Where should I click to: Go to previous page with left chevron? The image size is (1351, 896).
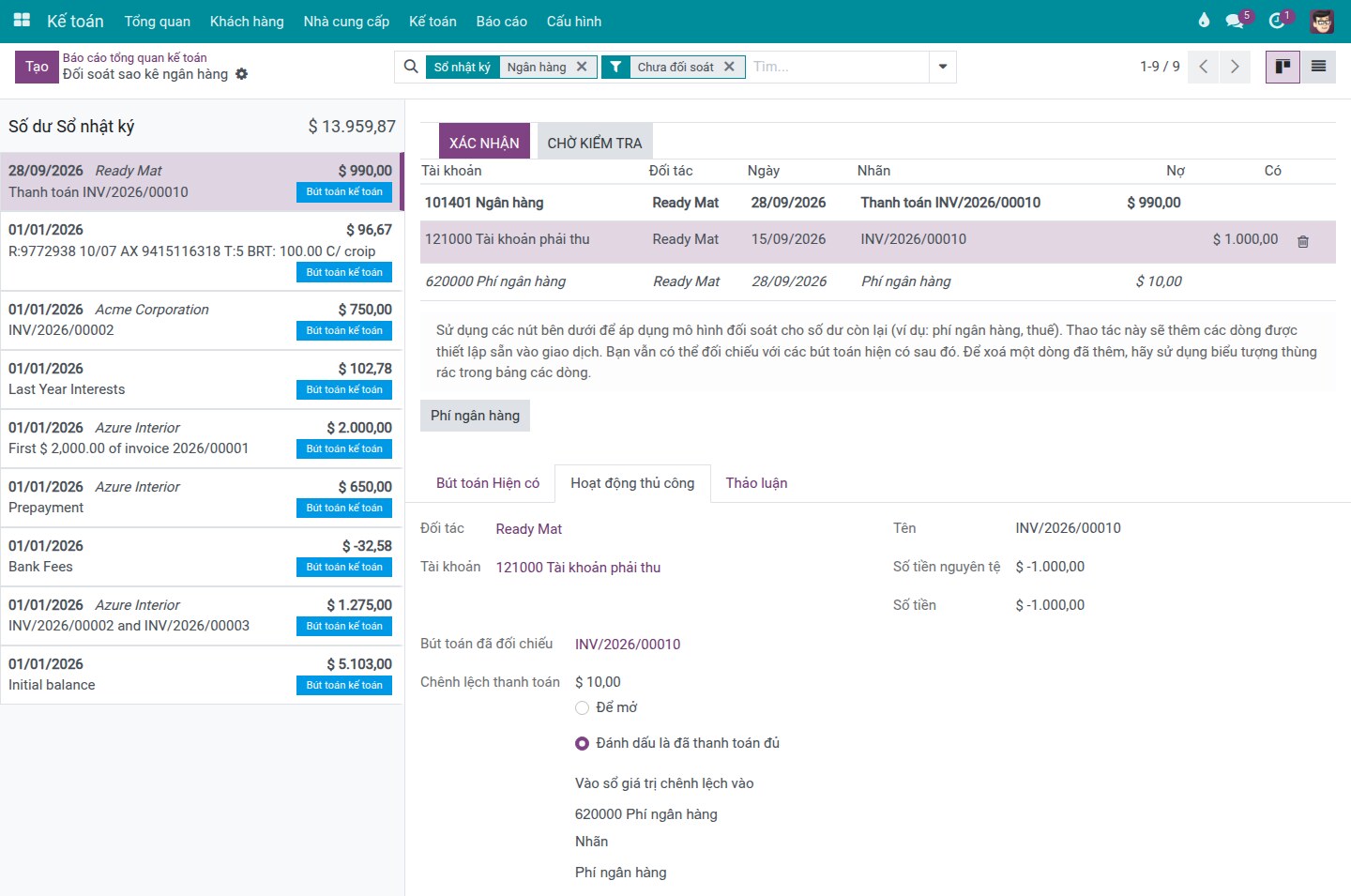point(1203,67)
